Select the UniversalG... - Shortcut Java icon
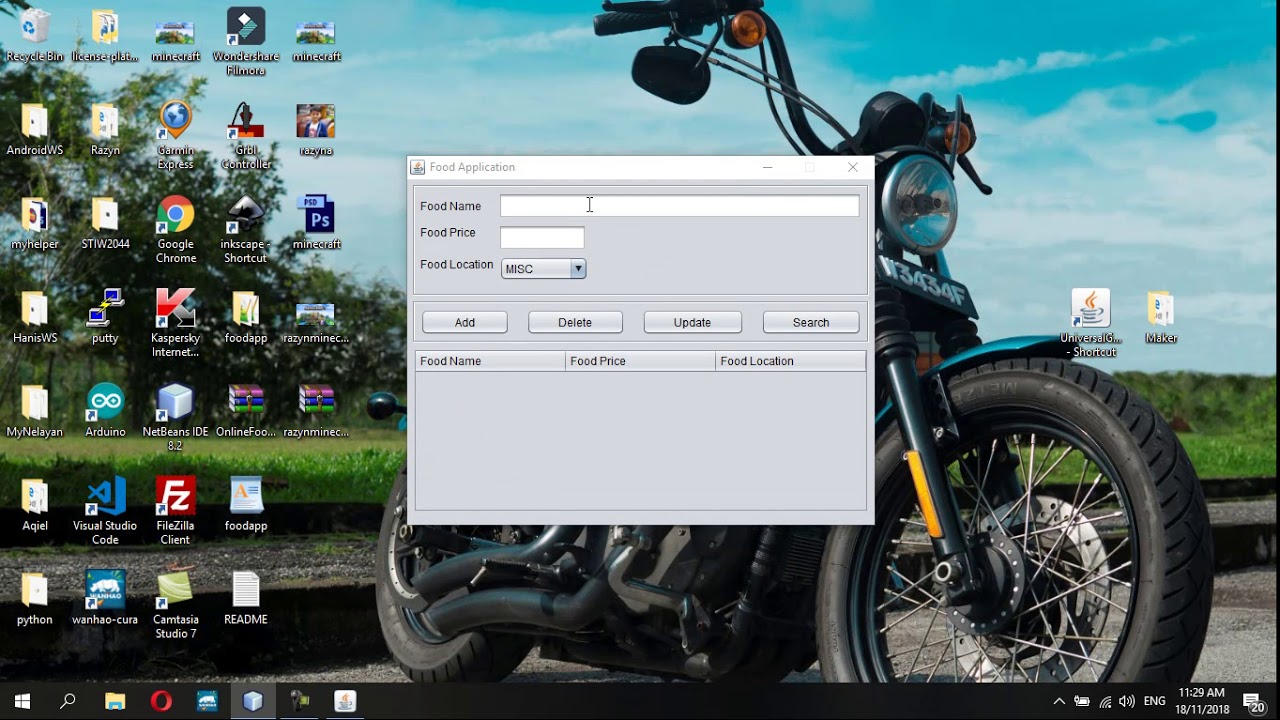The height and width of the screenshot is (720, 1280). click(x=1090, y=324)
